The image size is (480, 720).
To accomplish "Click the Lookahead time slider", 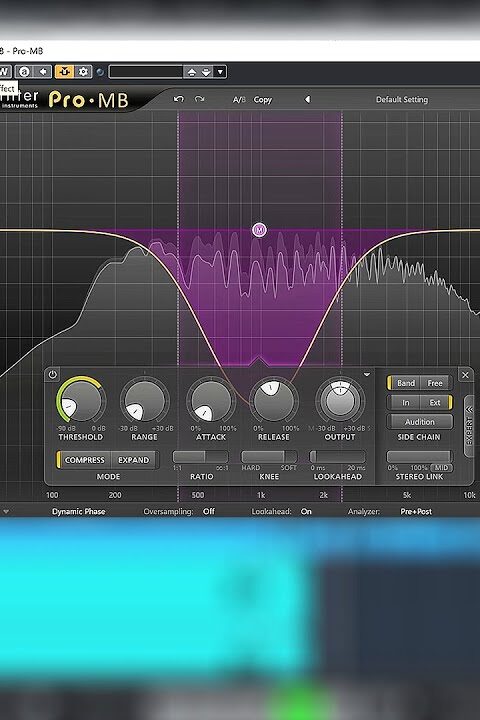I will pyautogui.click(x=338, y=456).
